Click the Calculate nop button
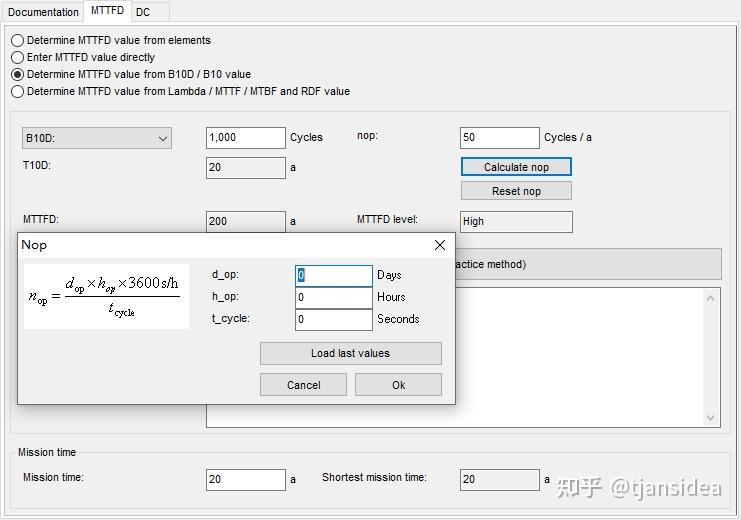Screen dimensions: 741x520 516,167
